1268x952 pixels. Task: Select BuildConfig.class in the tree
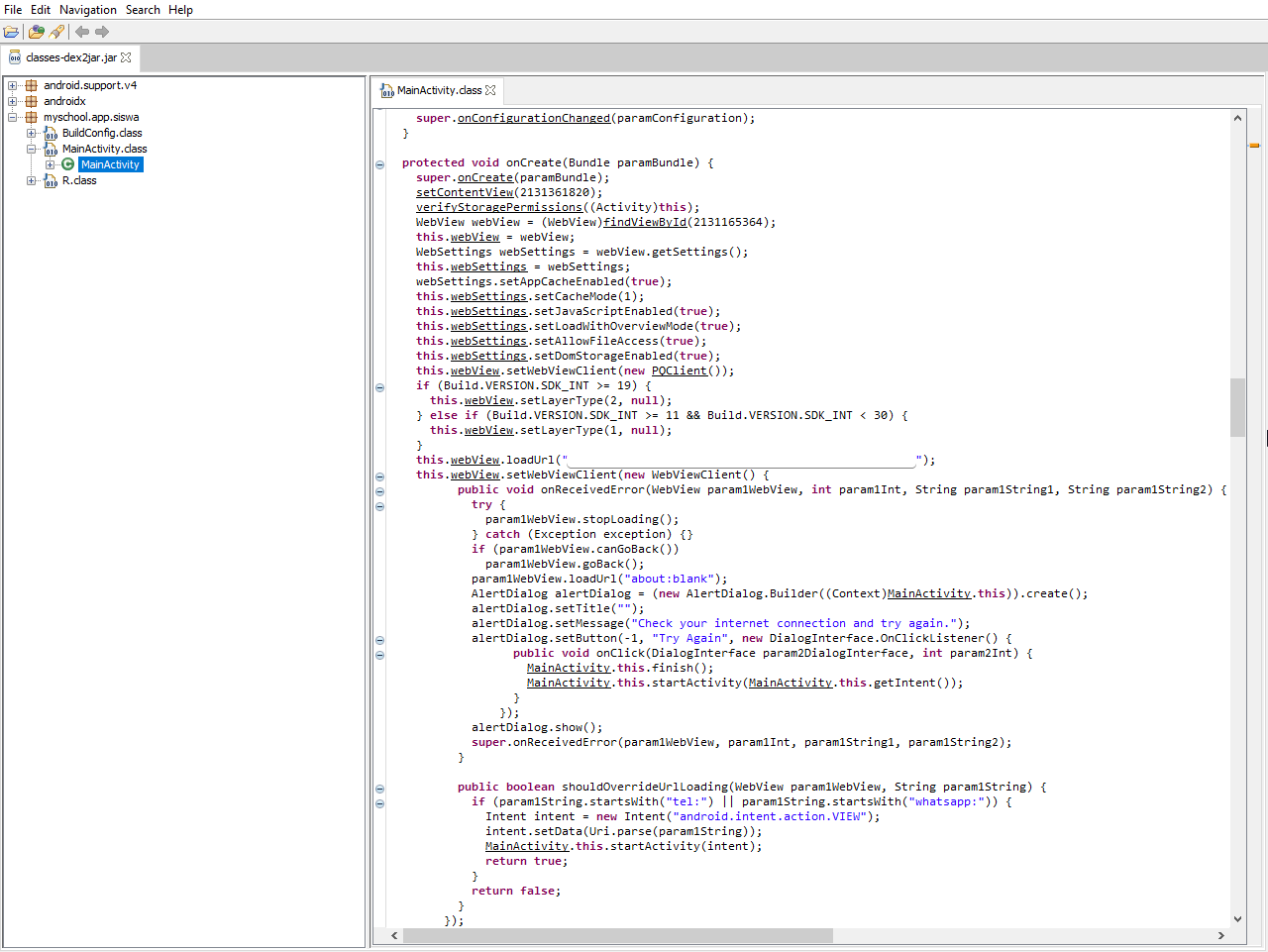coord(101,133)
